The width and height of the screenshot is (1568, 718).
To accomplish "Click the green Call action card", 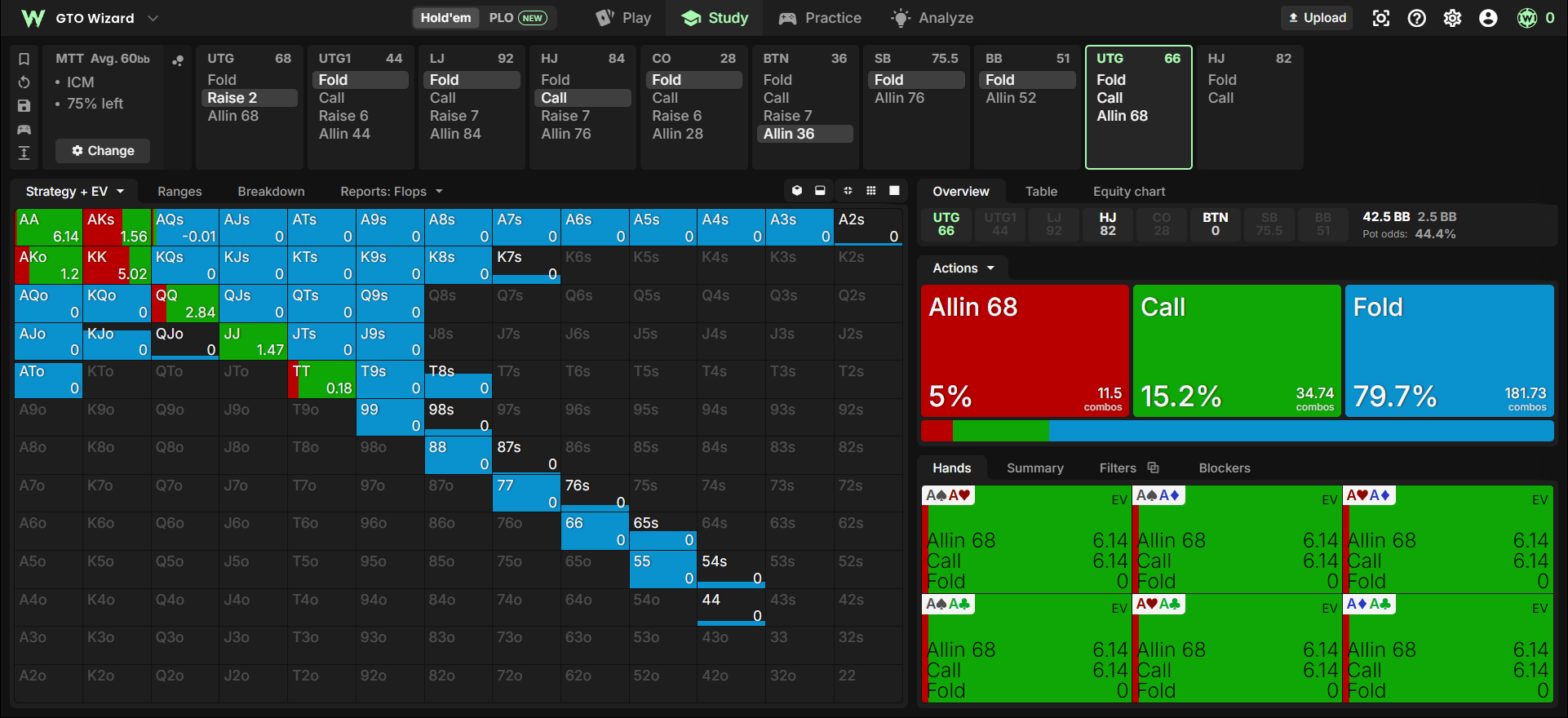I will 1237,351.
